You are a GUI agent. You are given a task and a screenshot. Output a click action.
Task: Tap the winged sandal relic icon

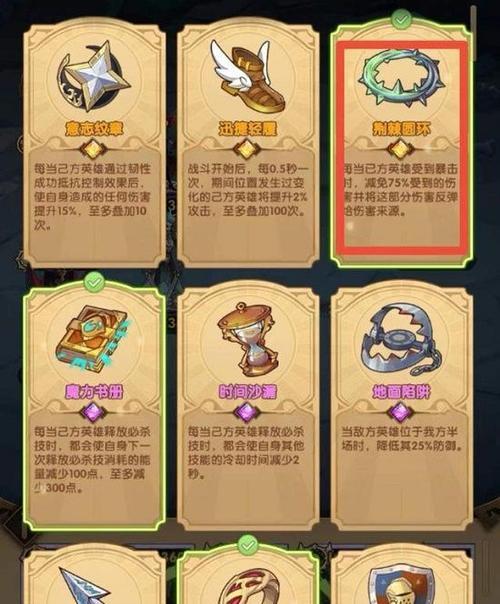coord(247,77)
